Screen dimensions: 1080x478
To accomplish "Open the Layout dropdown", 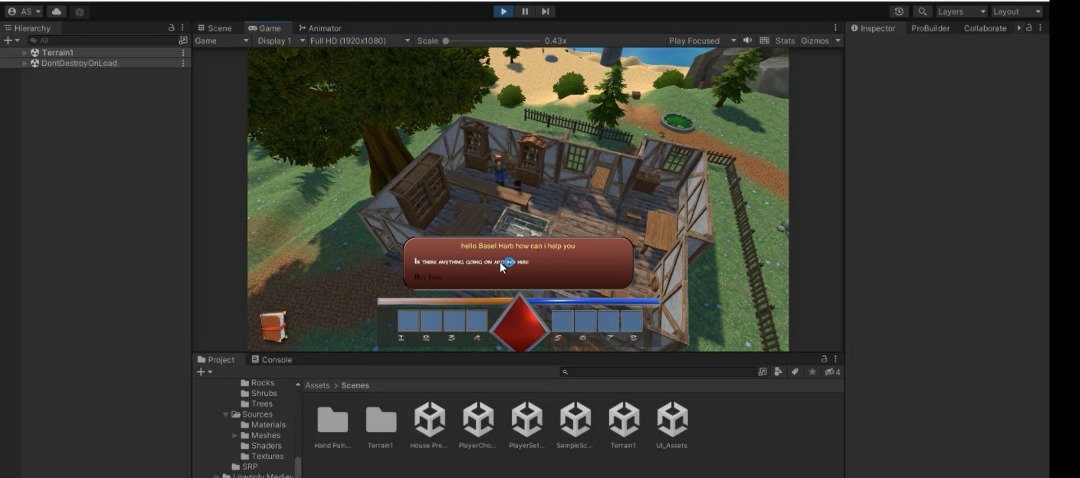I will 1017,12.
